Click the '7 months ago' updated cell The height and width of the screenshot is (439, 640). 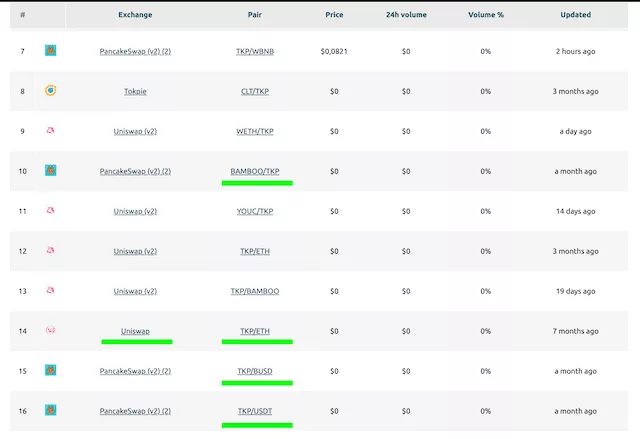pyautogui.click(x=576, y=331)
